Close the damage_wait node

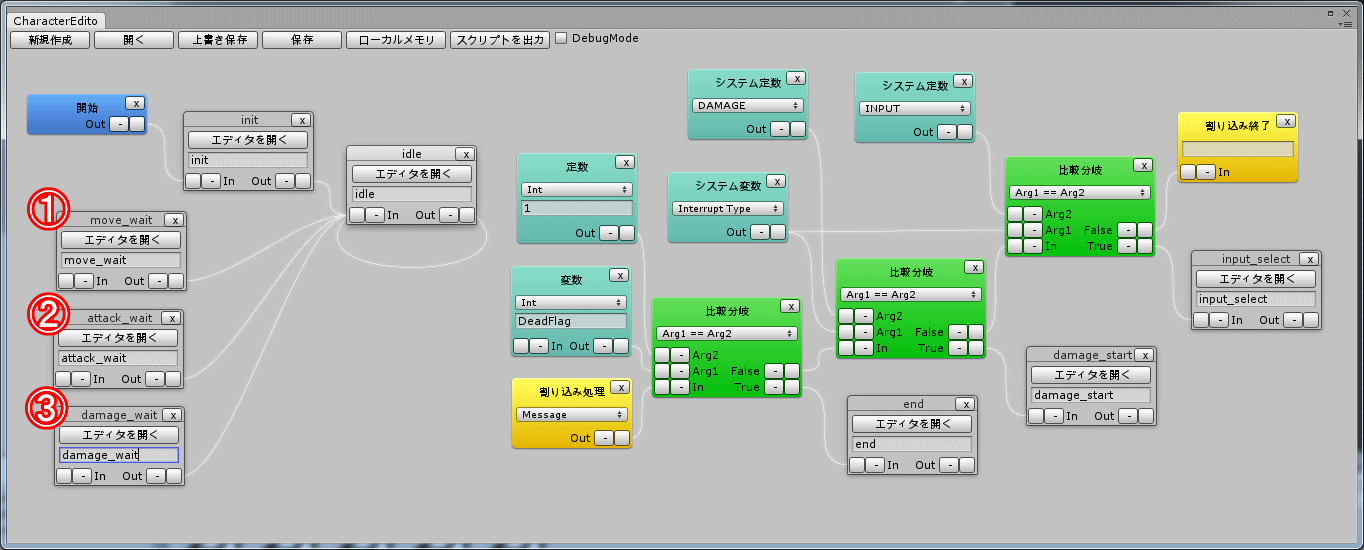click(172, 415)
